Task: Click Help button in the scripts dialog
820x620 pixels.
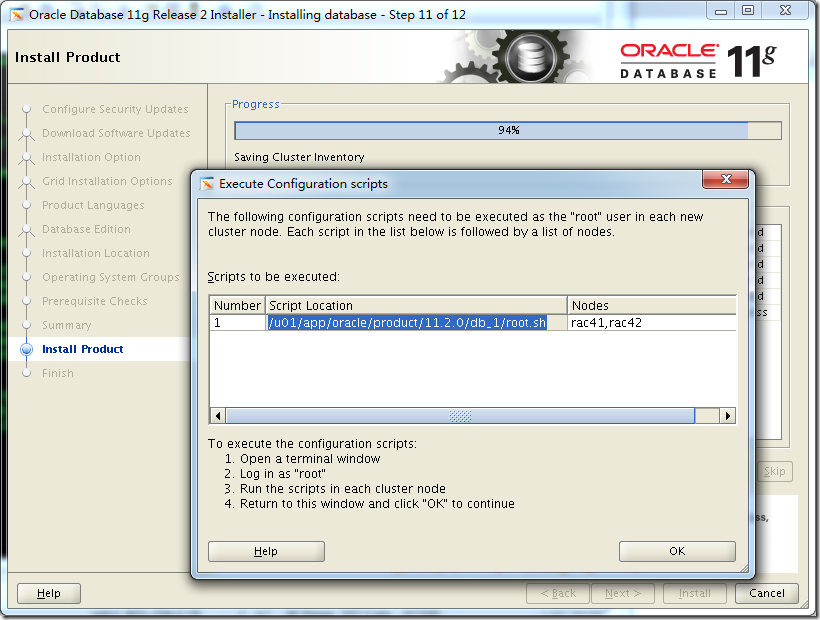Action: pos(266,551)
